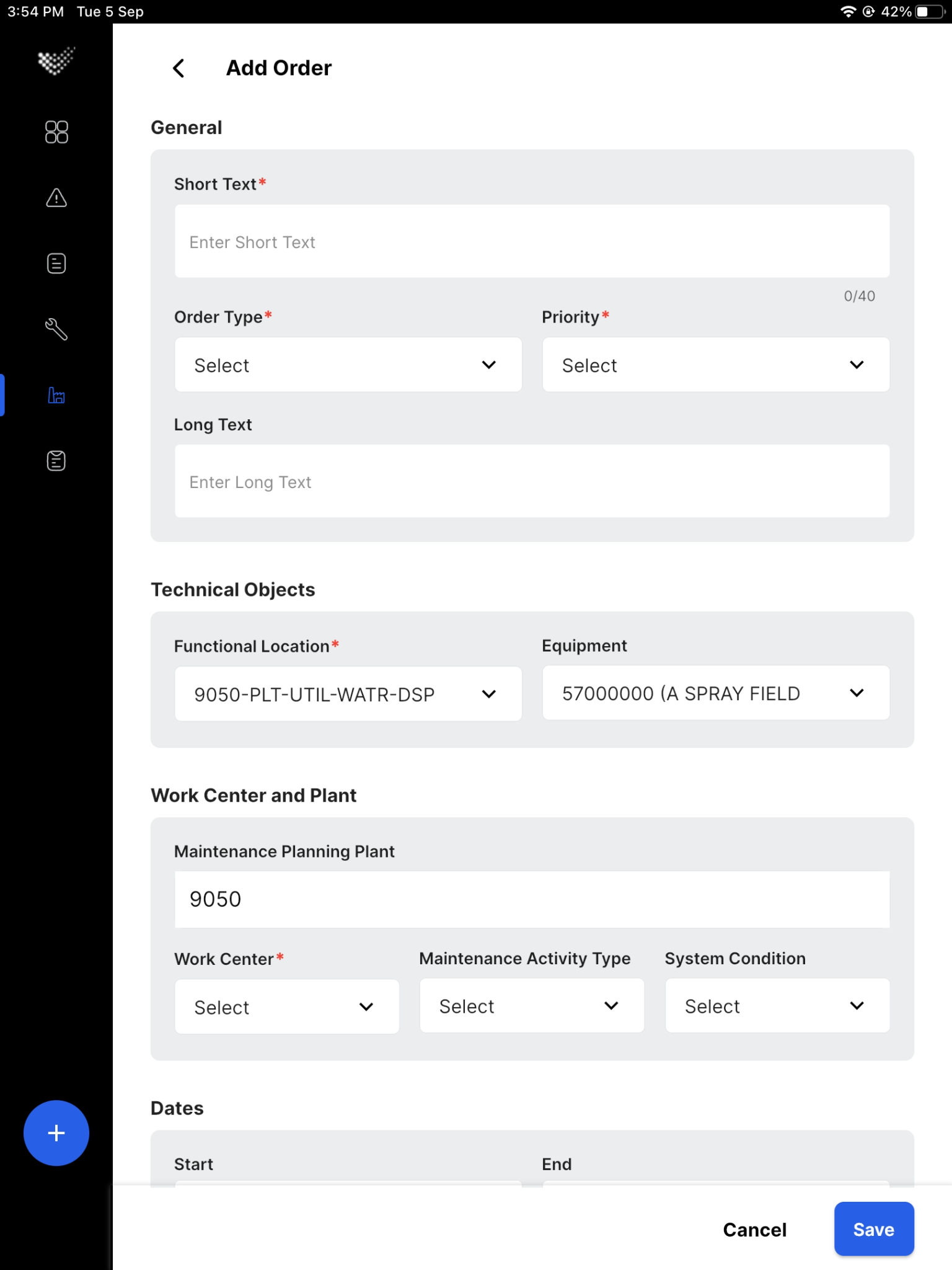Viewport: 952px width, 1270px height.
Task: Open the clipboard checklist icon in sidebar
Action: [x=56, y=461]
